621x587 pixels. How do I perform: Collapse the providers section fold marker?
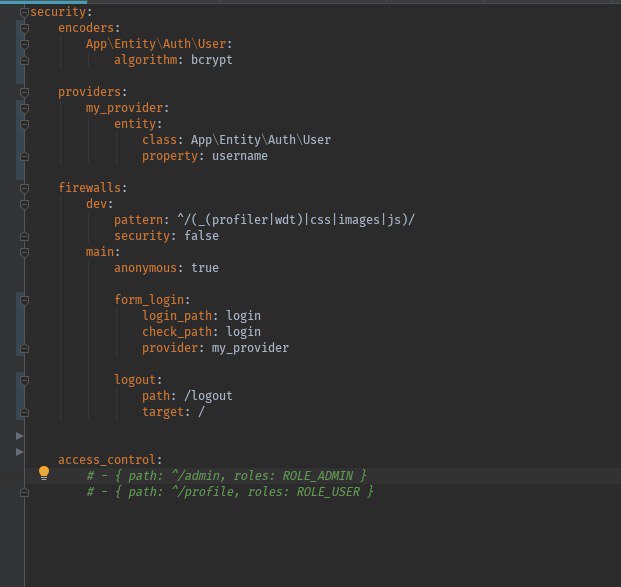tap(24, 92)
